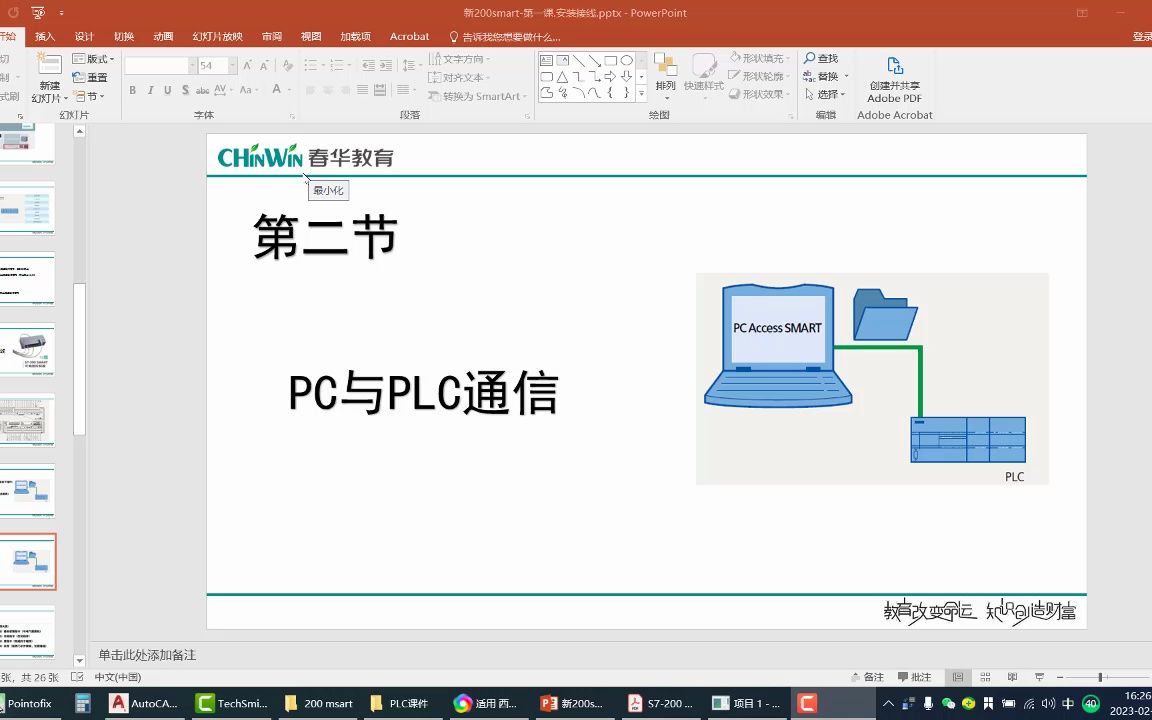Switch to Reading View in status bar
Viewport: 1152px width, 720px height.
[1012, 677]
